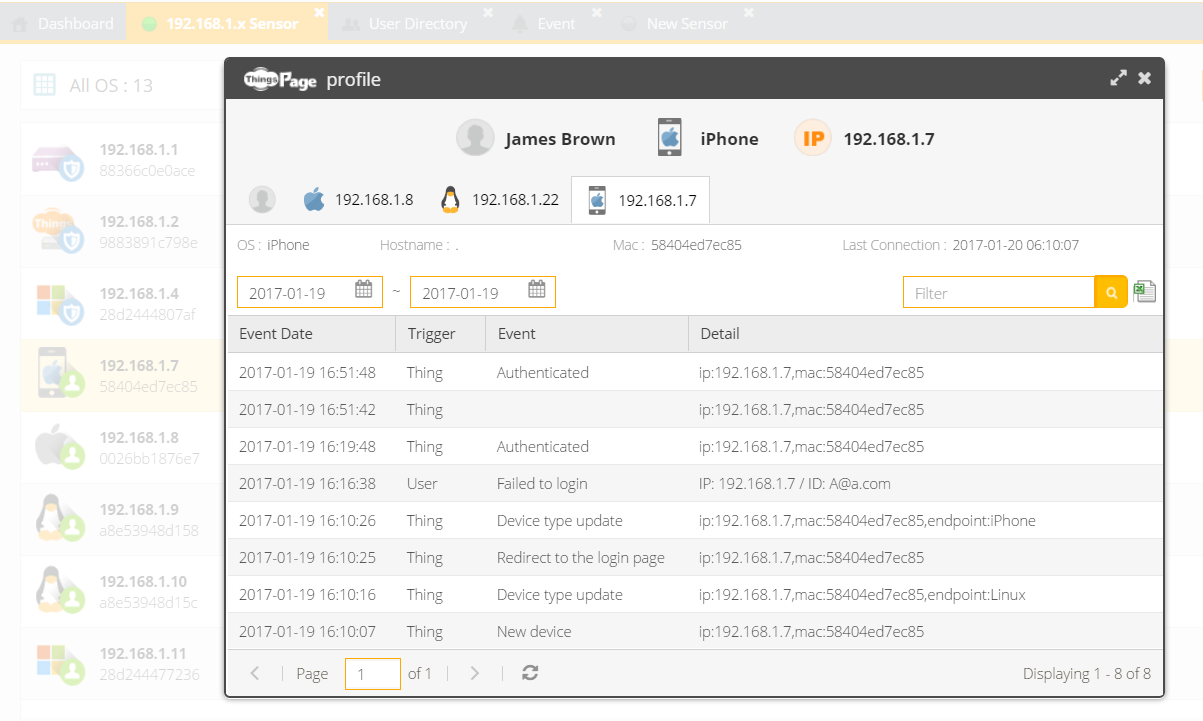
Task: Select the 2017-01-19 16:51:42 event row
Action: (x=695, y=409)
